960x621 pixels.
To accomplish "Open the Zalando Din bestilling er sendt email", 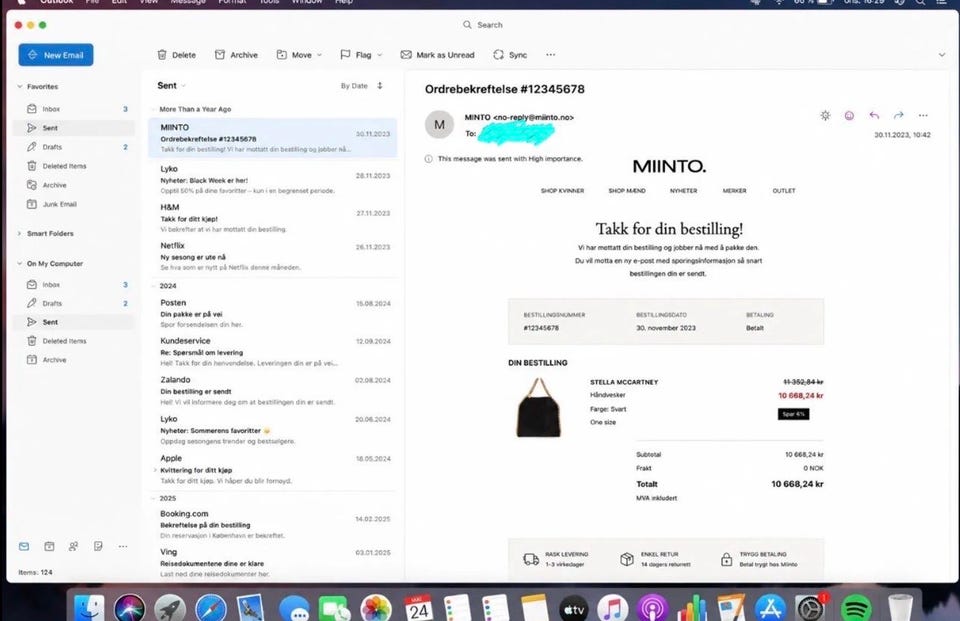I will tap(273, 391).
